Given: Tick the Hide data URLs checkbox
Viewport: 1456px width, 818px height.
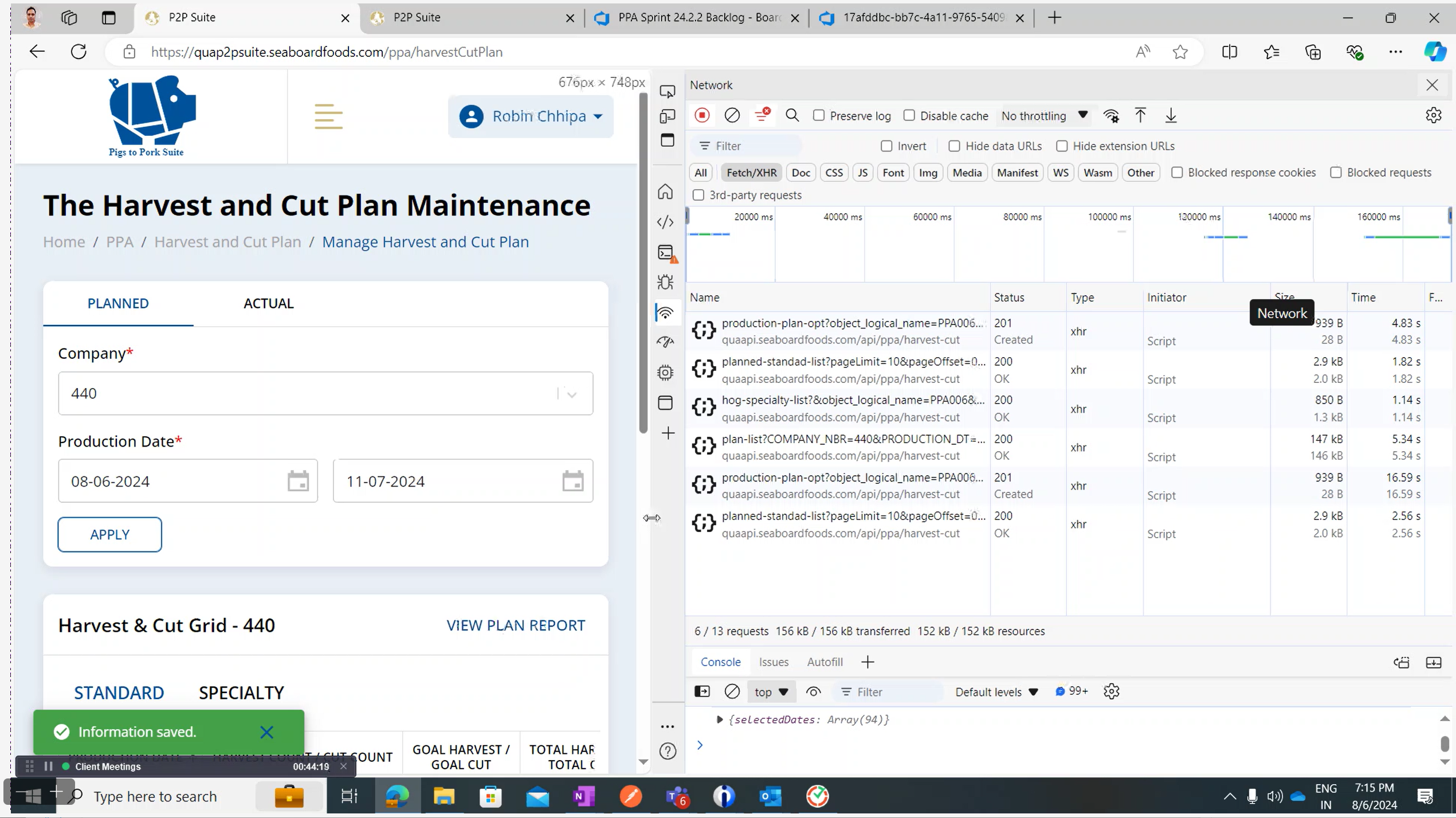Looking at the screenshot, I should pos(954,146).
